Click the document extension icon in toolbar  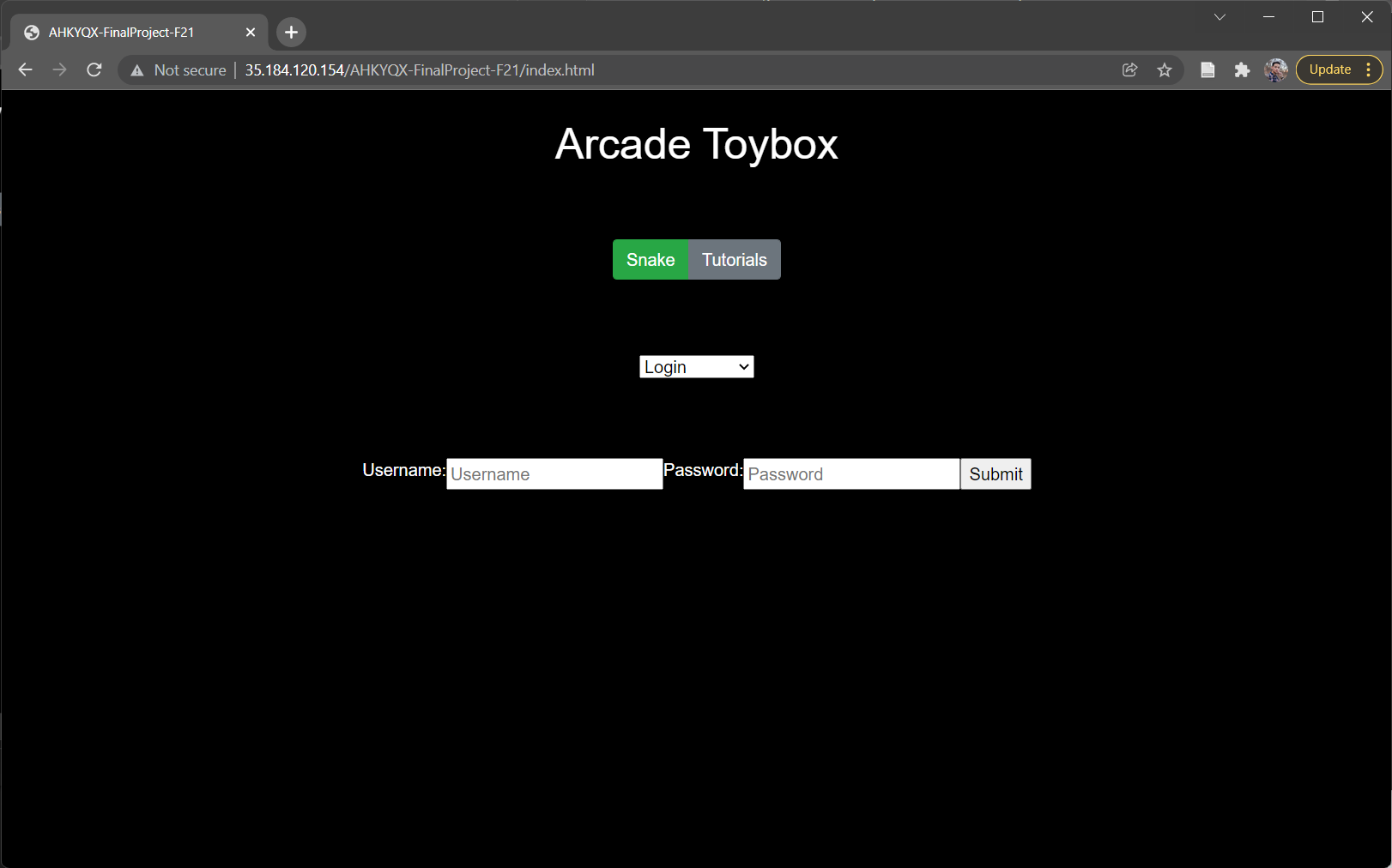coord(1207,70)
